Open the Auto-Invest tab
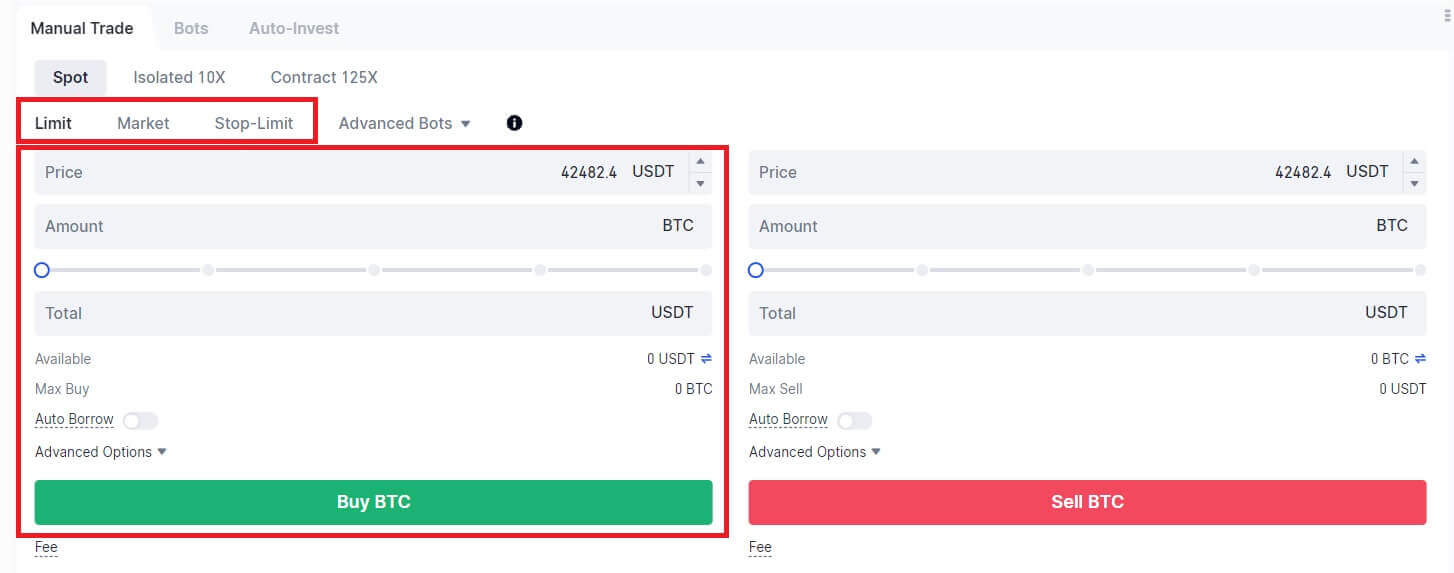The image size is (1454, 573). 294,28
